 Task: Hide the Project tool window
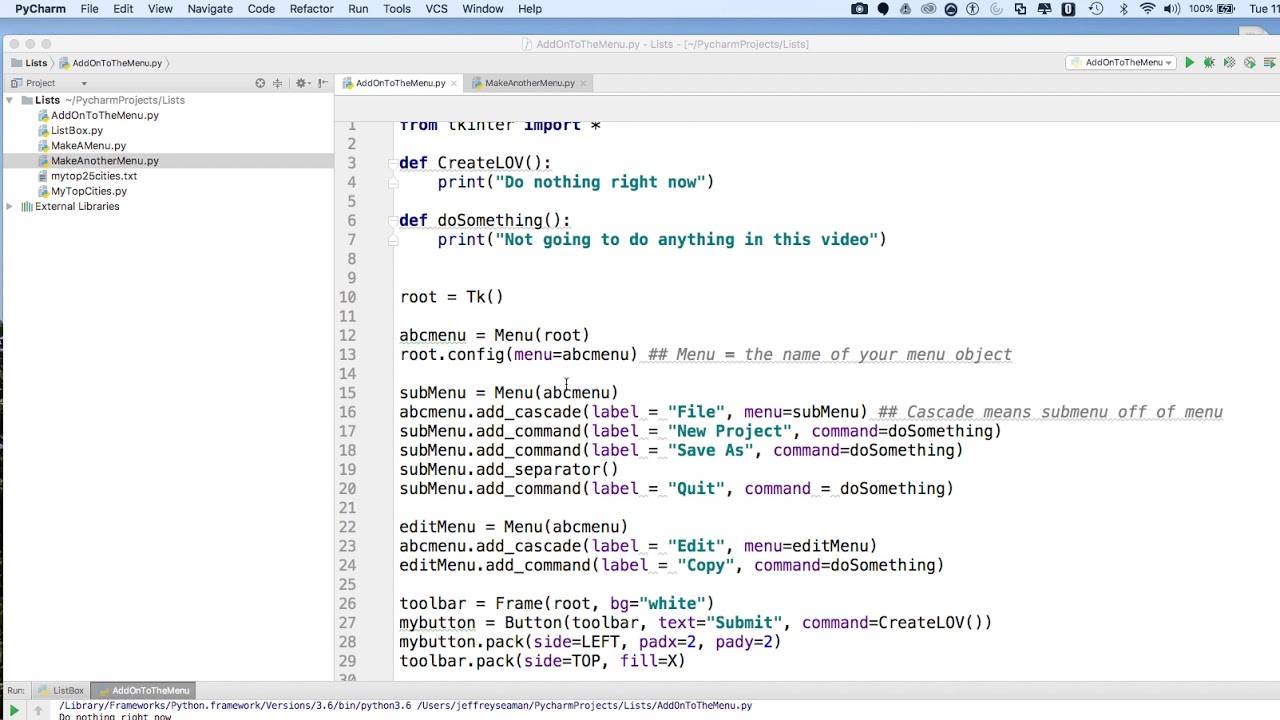coord(322,83)
